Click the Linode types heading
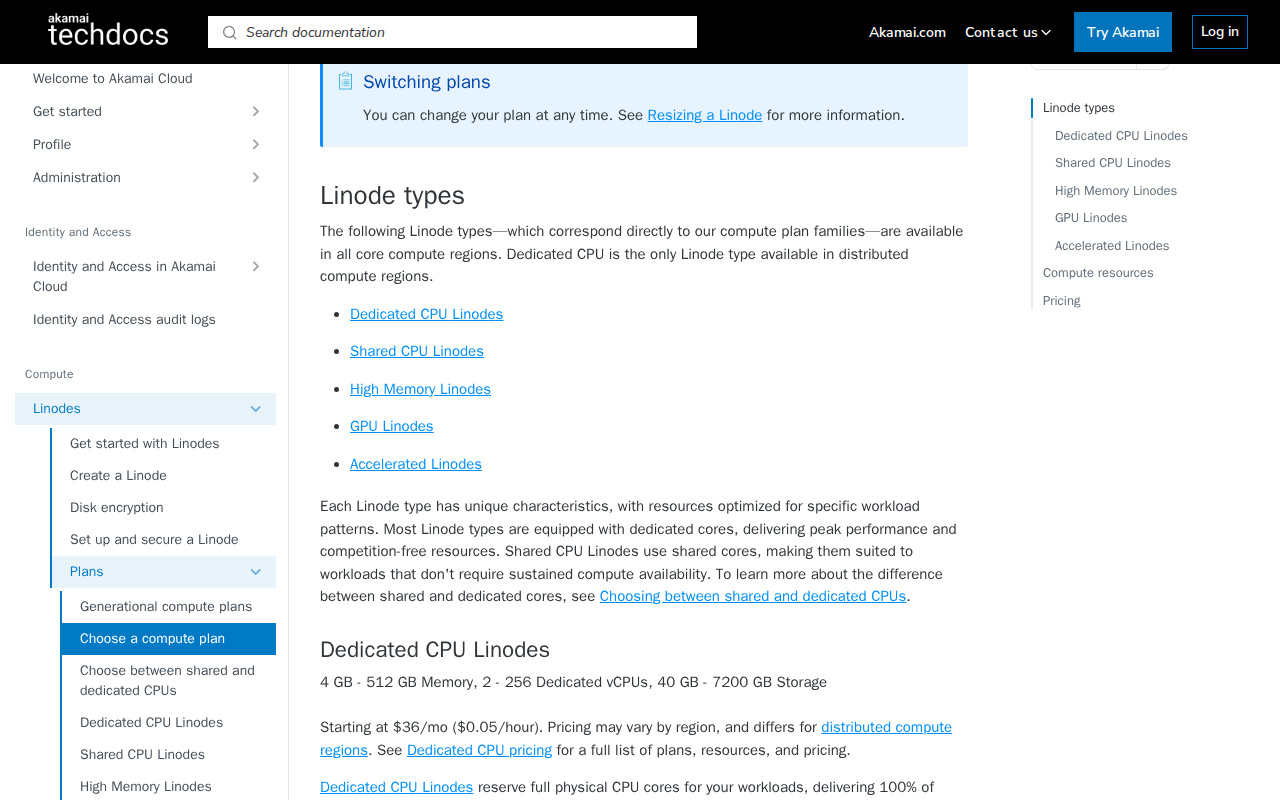The image size is (1280, 800). 392,195
